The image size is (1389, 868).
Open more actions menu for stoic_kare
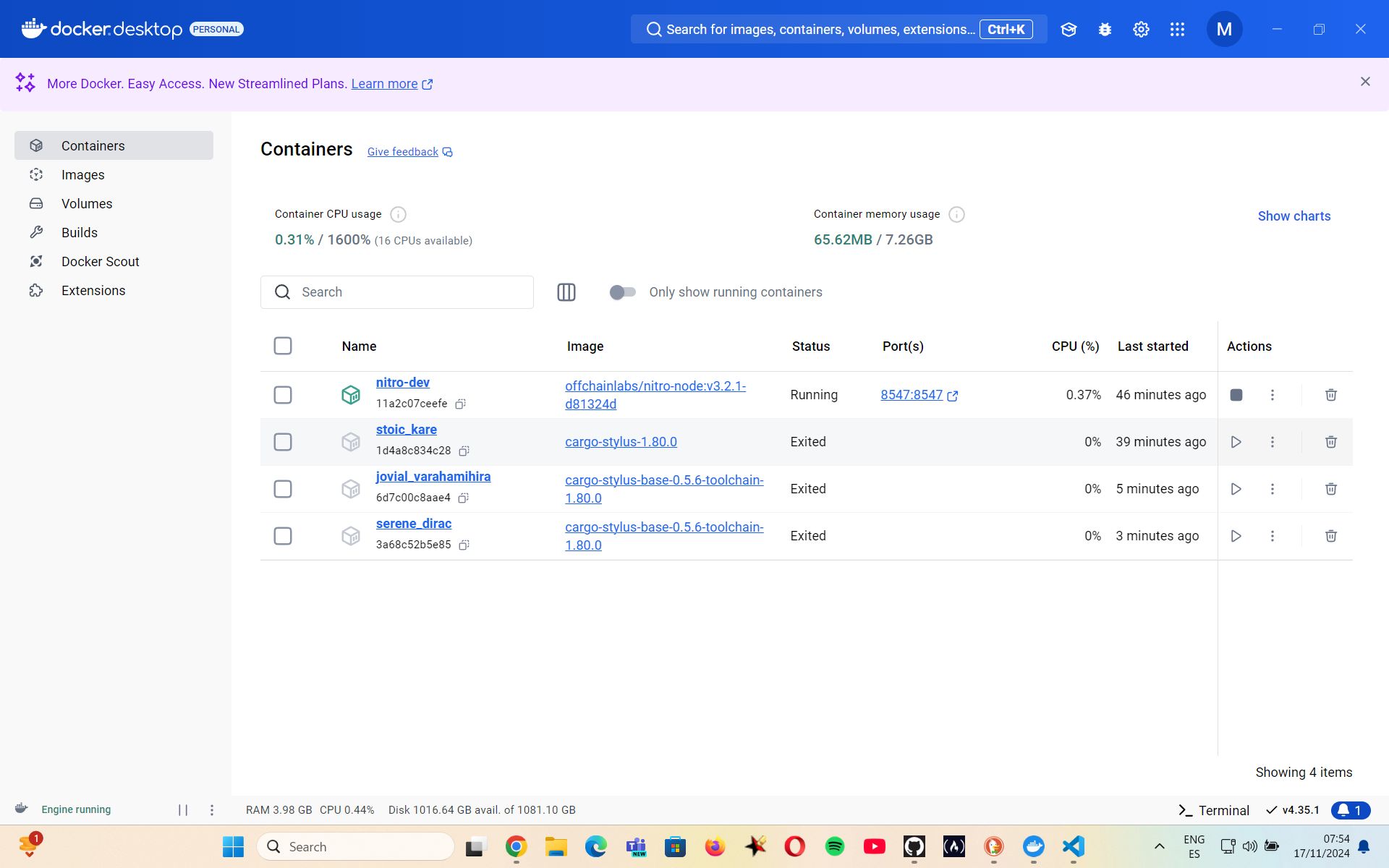(1273, 442)
